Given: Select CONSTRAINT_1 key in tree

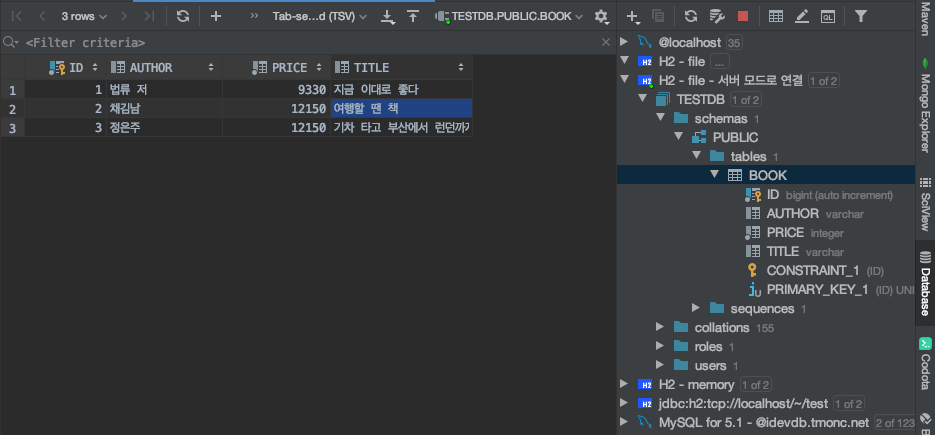Looking at the screenshot, I should pos(815,270).
